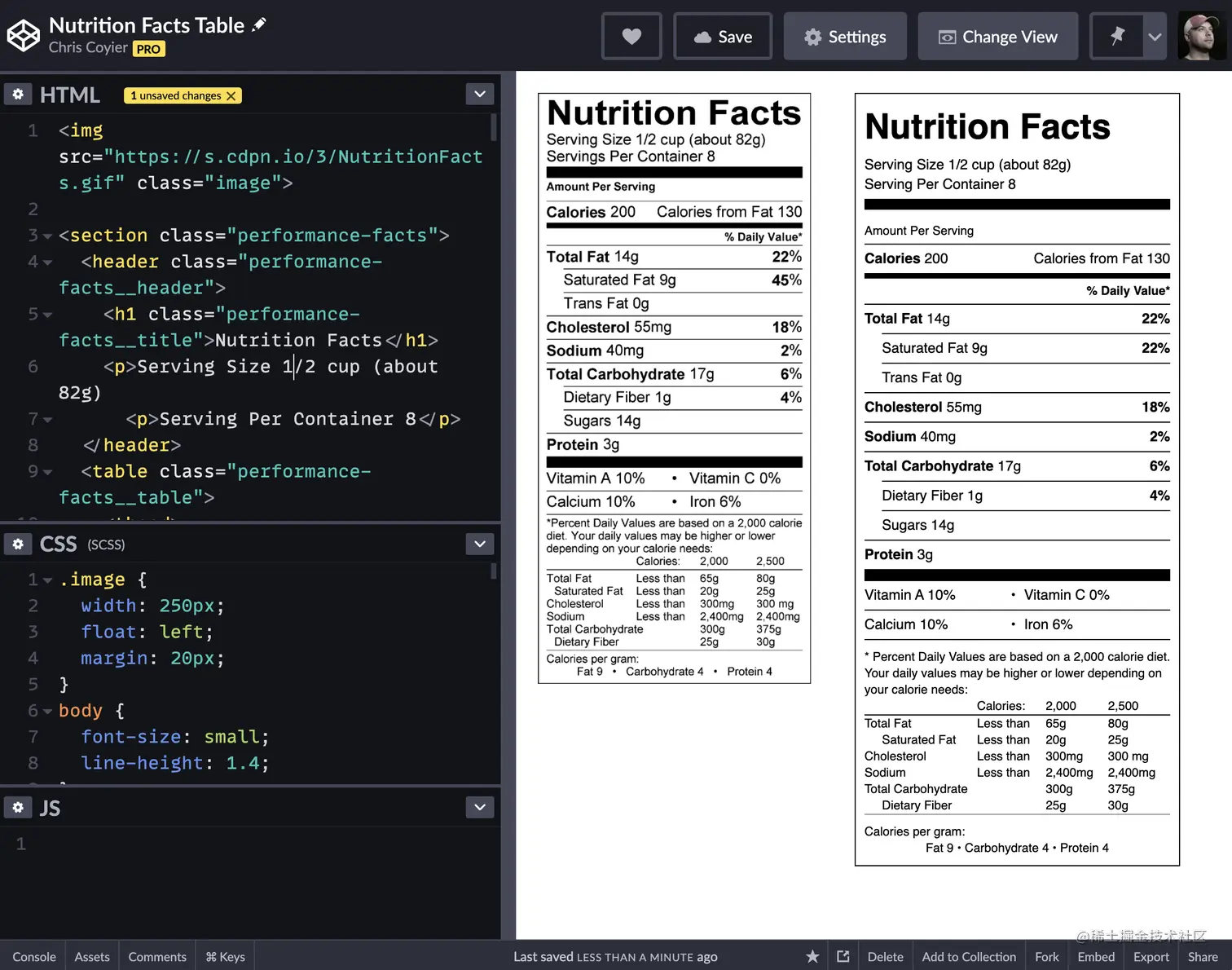Viewport: 1232px width, 970px height.
Task: Open pen Settings
Action: pyautogui.click(x=845, y=37)
